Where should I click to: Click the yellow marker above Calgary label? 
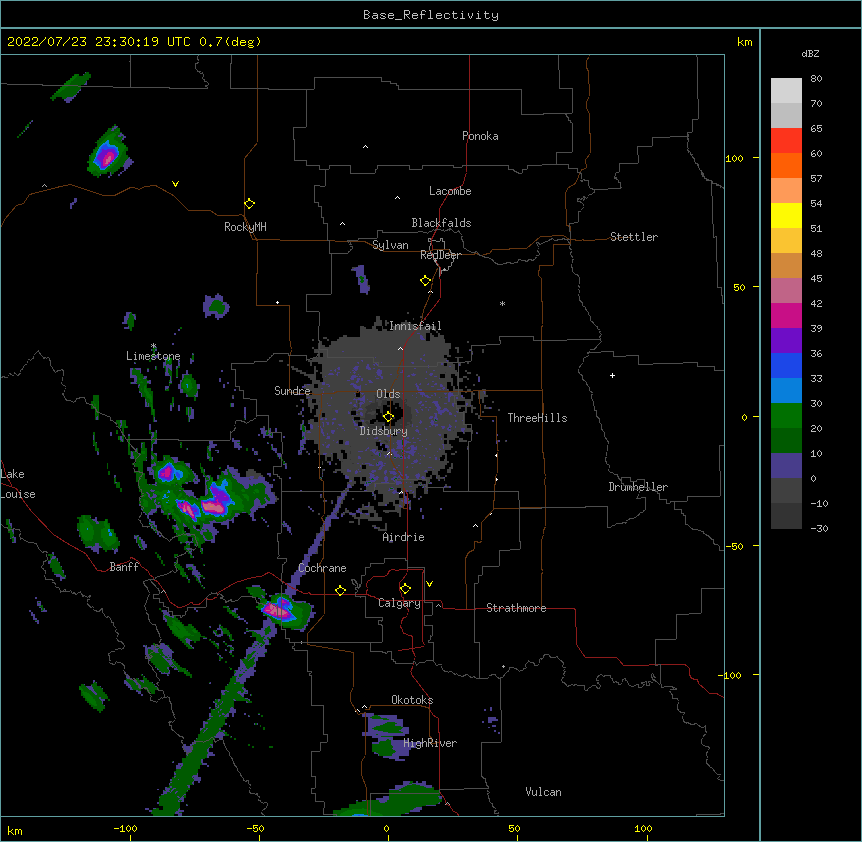(405, 589)
